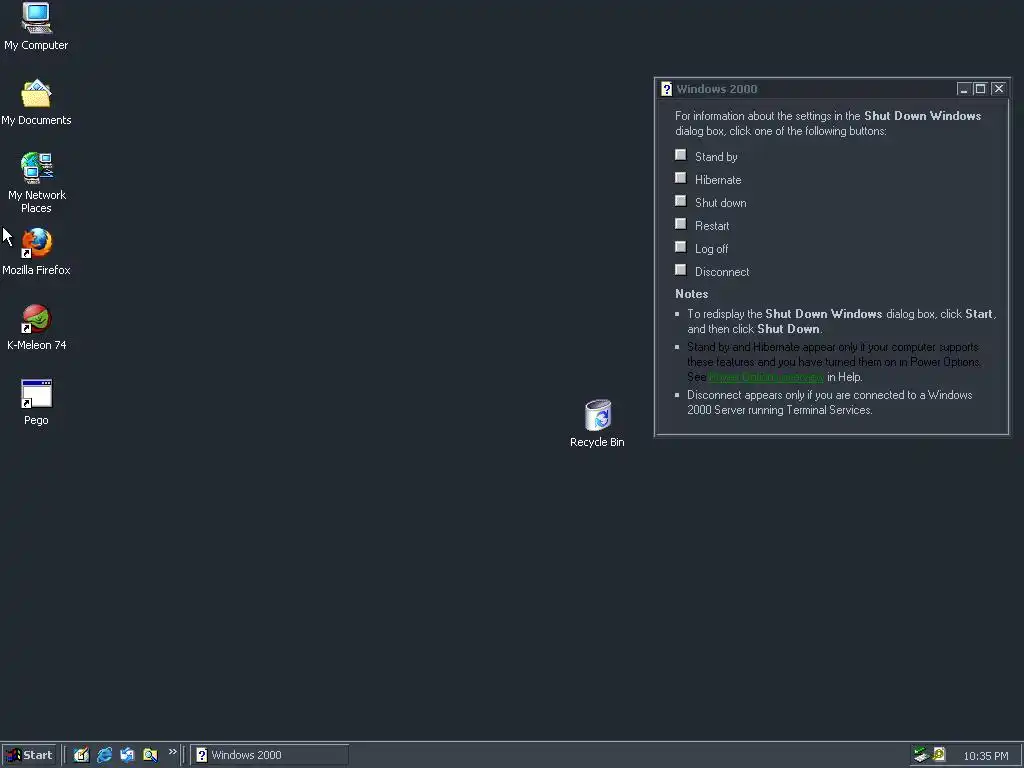Click the help icon in Windows 2000 title bar
Image resolution: width=1024 pixels, height=768 pixels.
pyautogui.click(x=666, y=89)
